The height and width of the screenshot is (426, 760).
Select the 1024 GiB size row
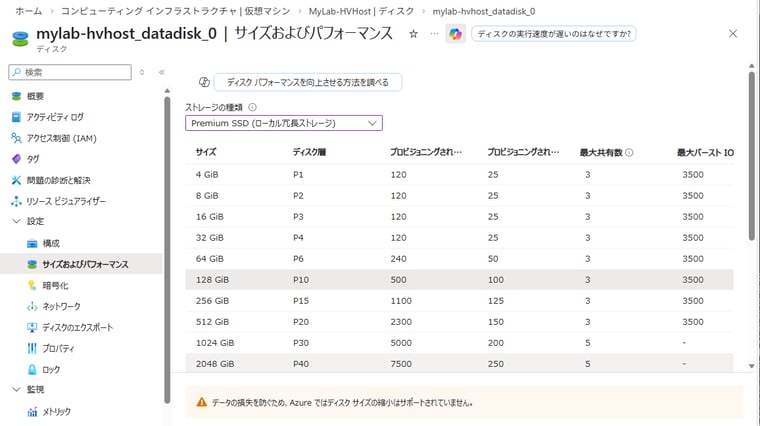point(459,343)
